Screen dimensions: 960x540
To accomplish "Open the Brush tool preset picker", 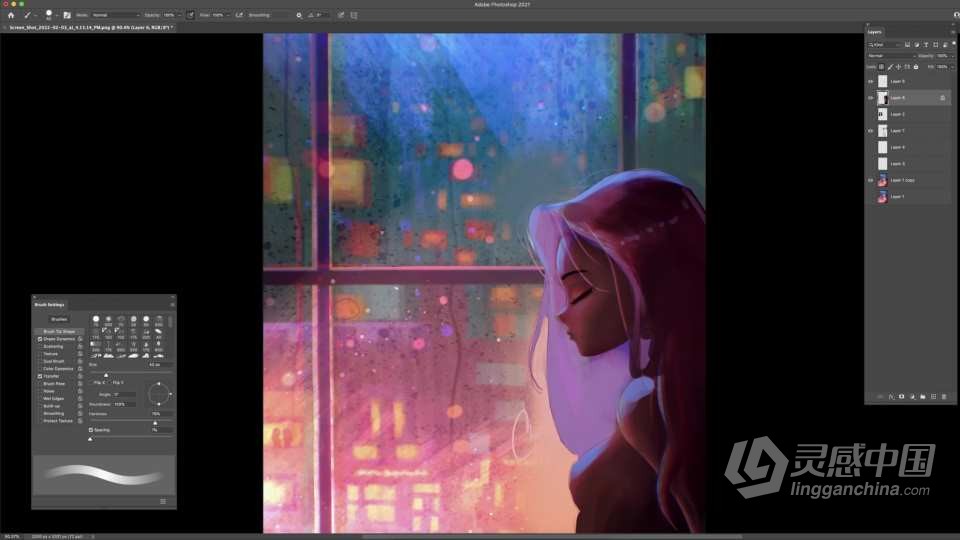I will point(28,15).
